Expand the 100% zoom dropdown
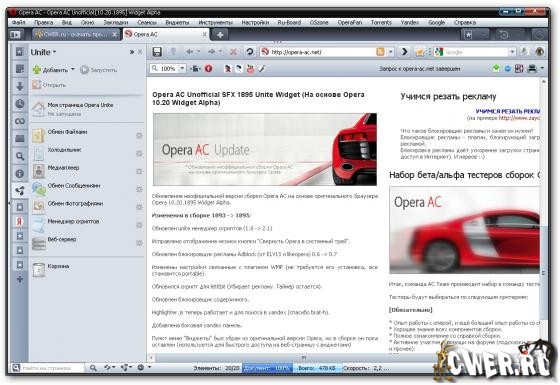This screenshot has height=385, width=560. tap(182, 68)
